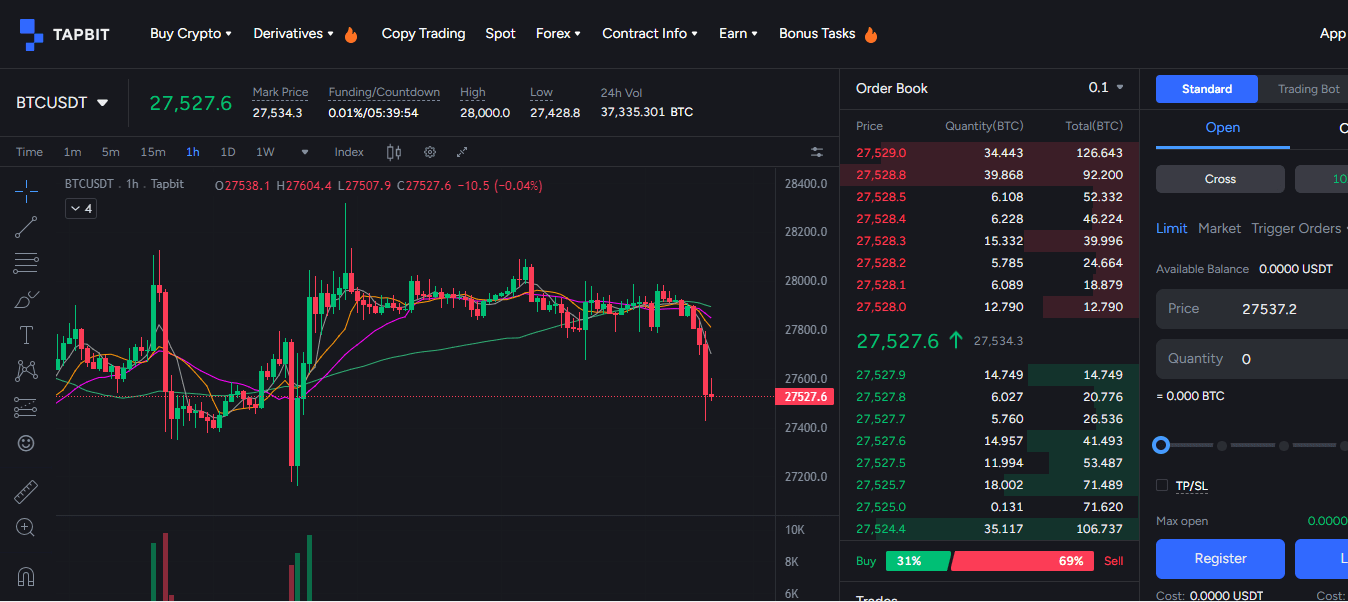1348x602 pixels.
Task: Expand the chart to fullscreen
Action: point(462,152)
